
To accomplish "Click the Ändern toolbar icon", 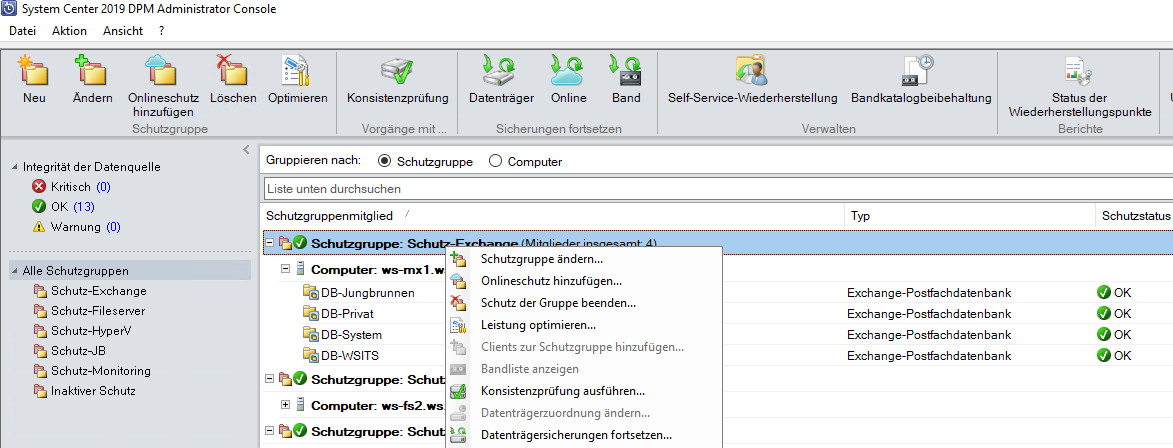I will click(92, 70).
